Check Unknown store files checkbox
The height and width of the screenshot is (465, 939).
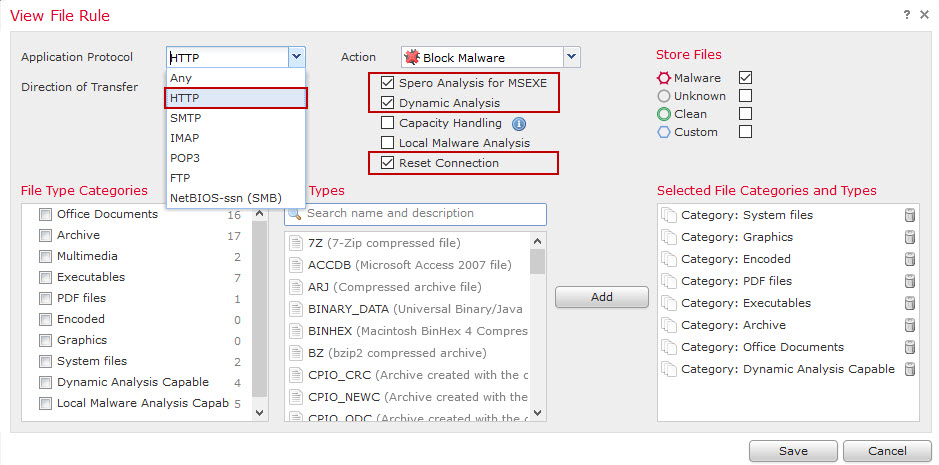[x=746, y=96]
